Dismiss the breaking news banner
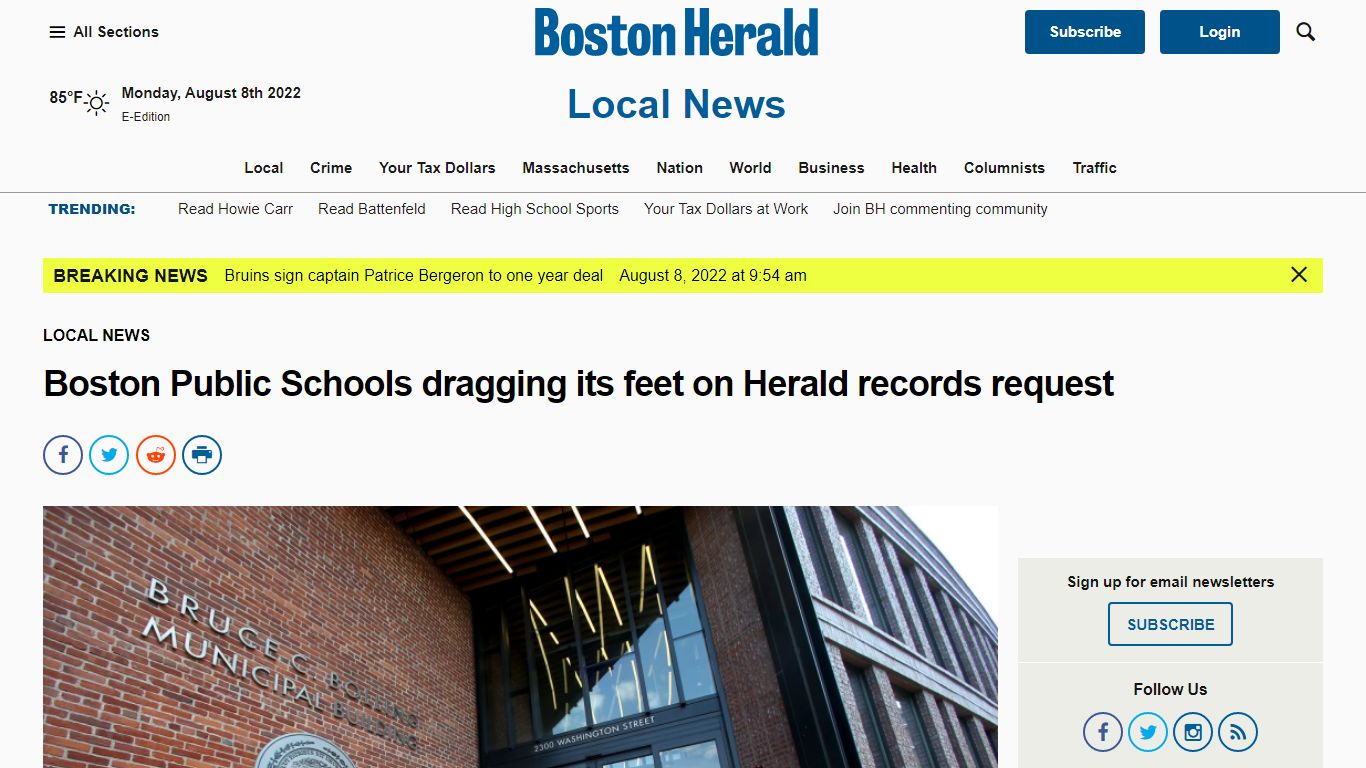1366x768 pixels. pyautogui.click(x=1299, y=274)
